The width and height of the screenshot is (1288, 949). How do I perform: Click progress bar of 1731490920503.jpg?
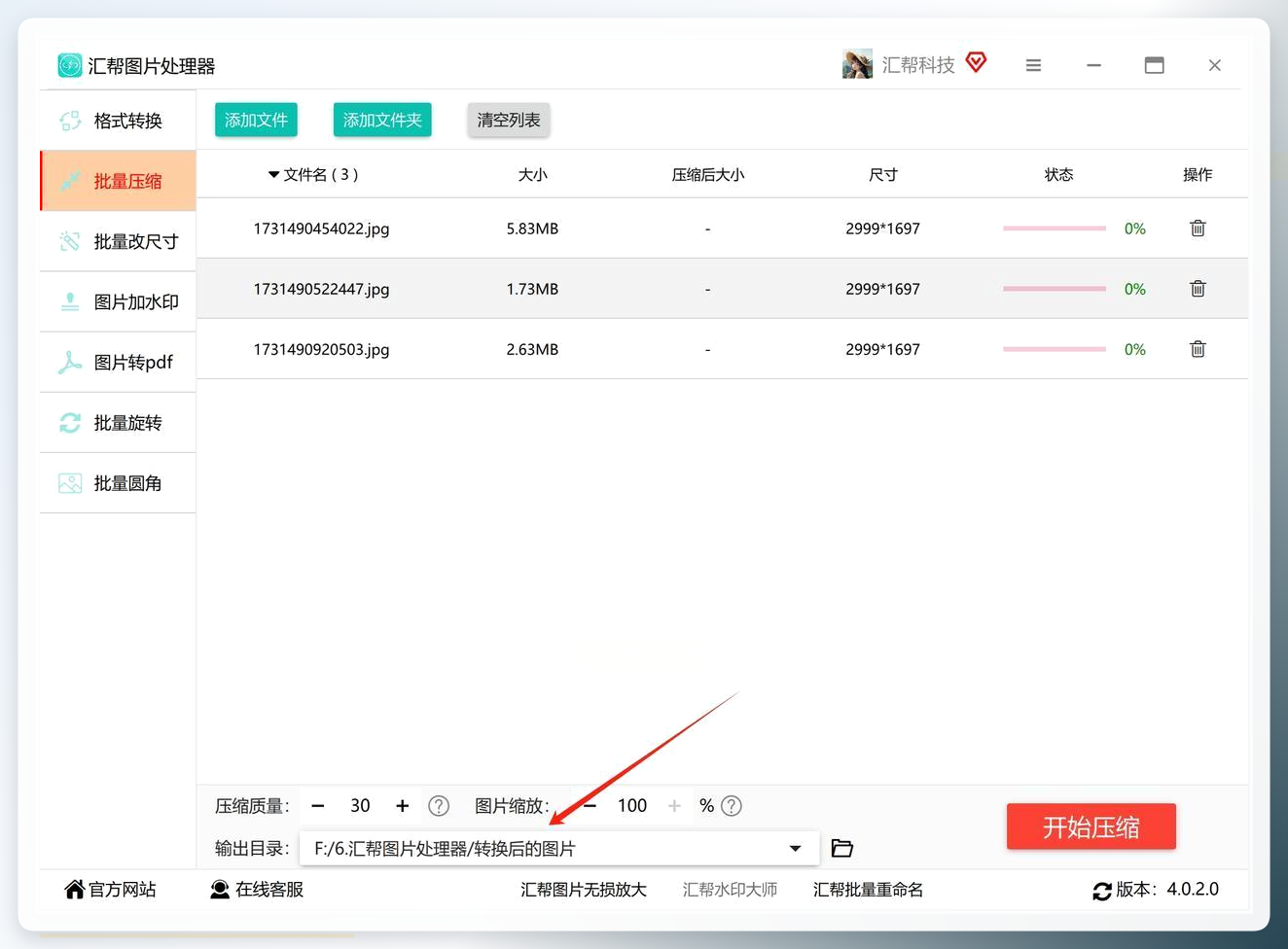1055,349
